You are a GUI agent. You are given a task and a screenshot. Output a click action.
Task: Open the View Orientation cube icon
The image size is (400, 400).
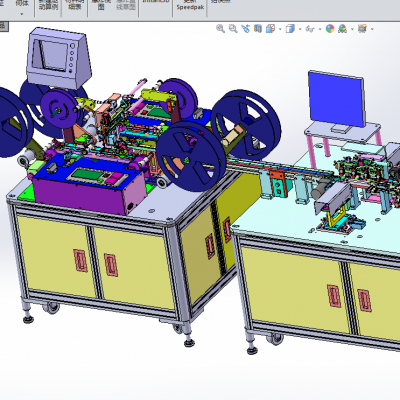(x=270, y=29)
